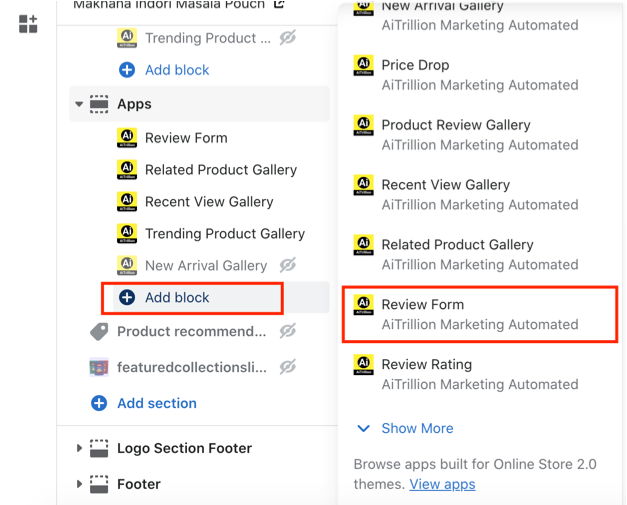Open external link icon beside Makhana Indori Masala Pouch
The height and width of the screenshot is (505, 627).
279,4
